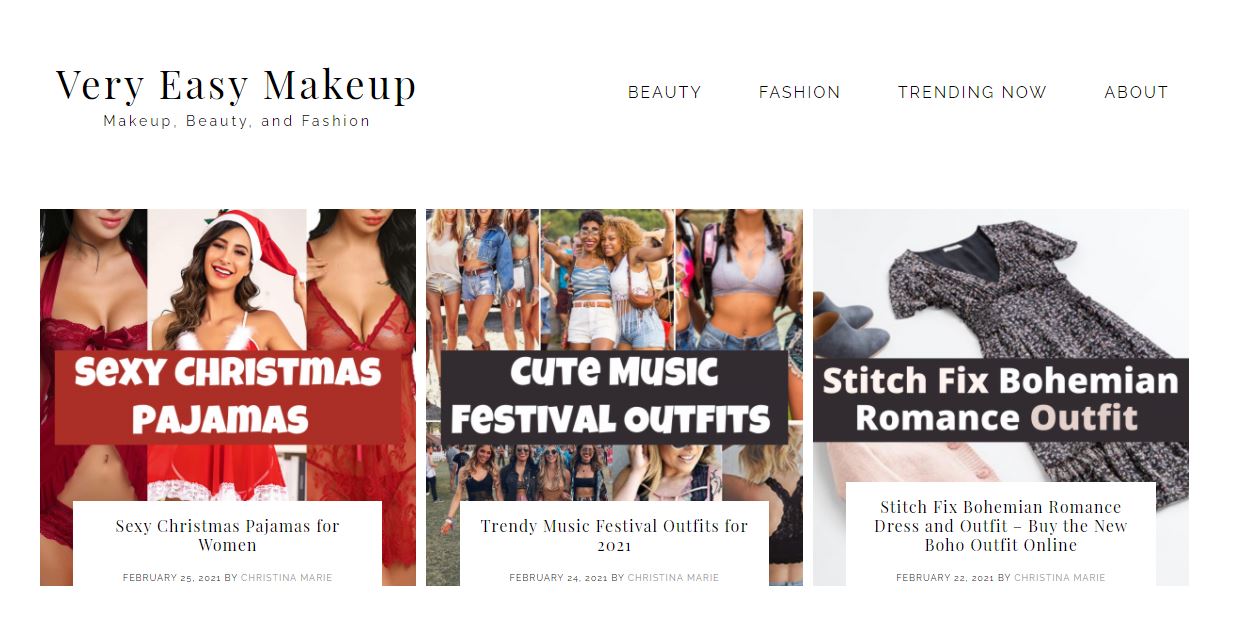Read the Sexy Christmas Pajamas for Women post
This screenshot has width=1239, height=633.
[x=227, y=535]
